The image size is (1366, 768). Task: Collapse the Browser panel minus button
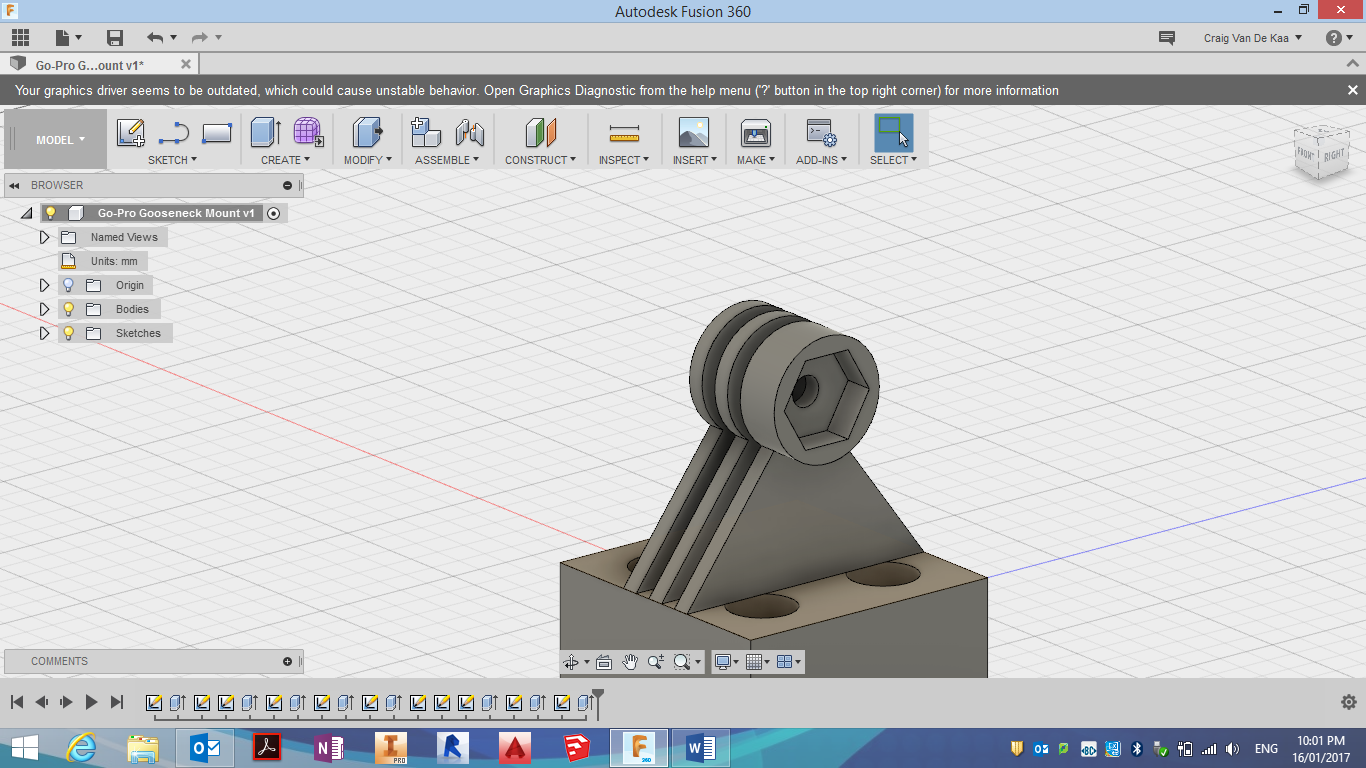point(288,185)
